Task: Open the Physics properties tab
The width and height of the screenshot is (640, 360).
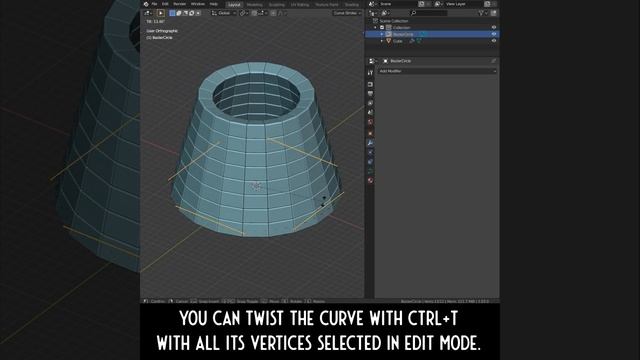Action: (370, 152)
